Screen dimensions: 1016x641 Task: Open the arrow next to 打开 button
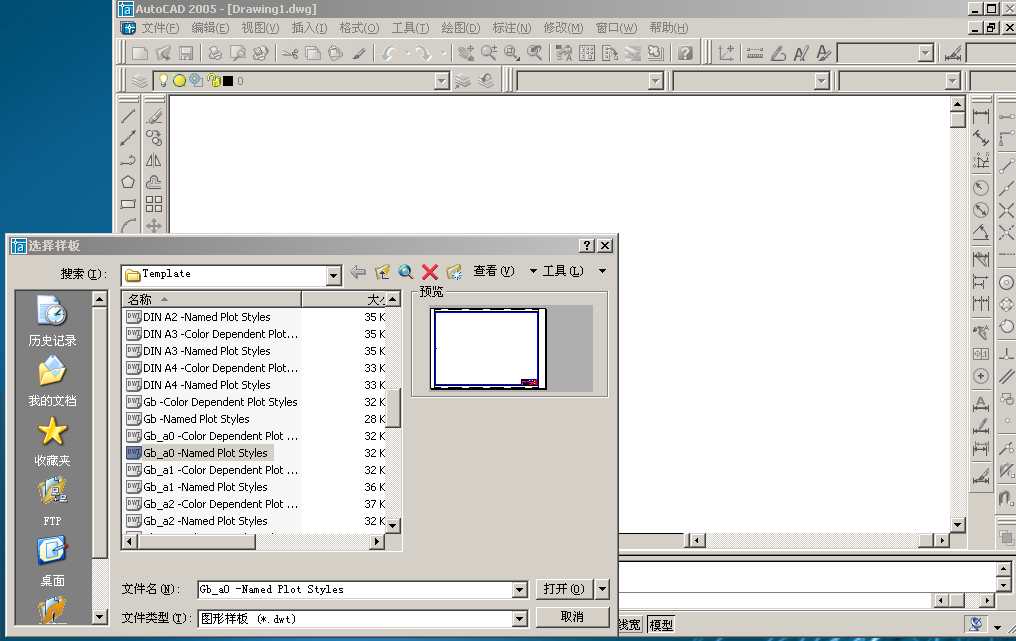tap(602, 589)
